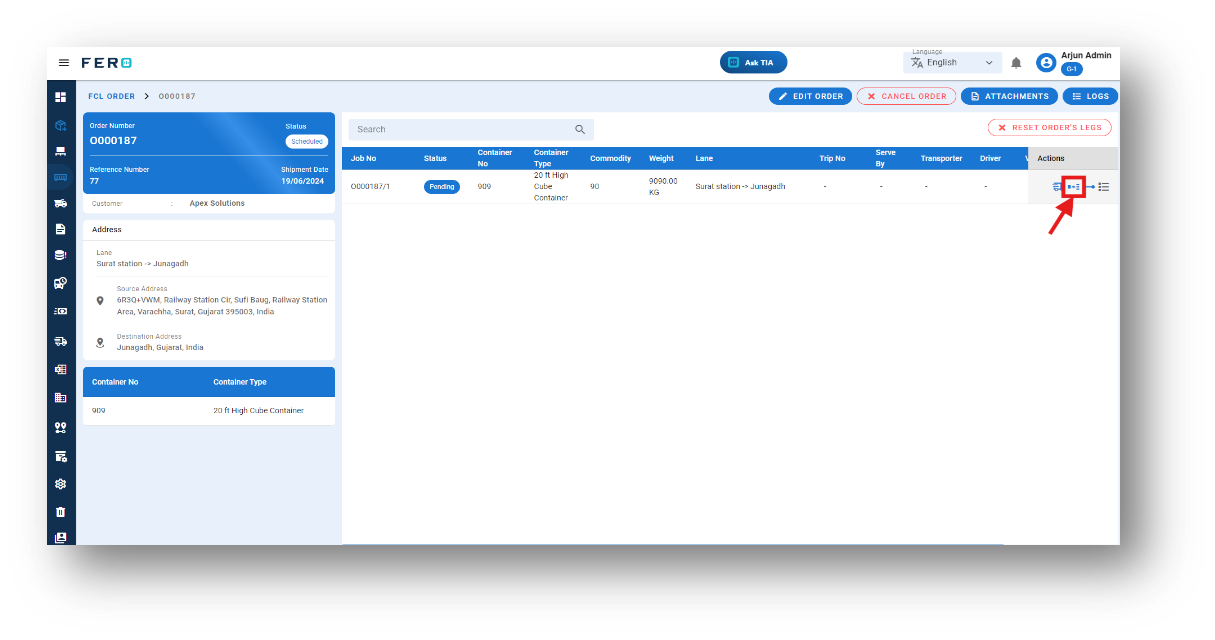Open the Arjun Admin profile avatar
1215x640 pixels.
[1046, 63]
